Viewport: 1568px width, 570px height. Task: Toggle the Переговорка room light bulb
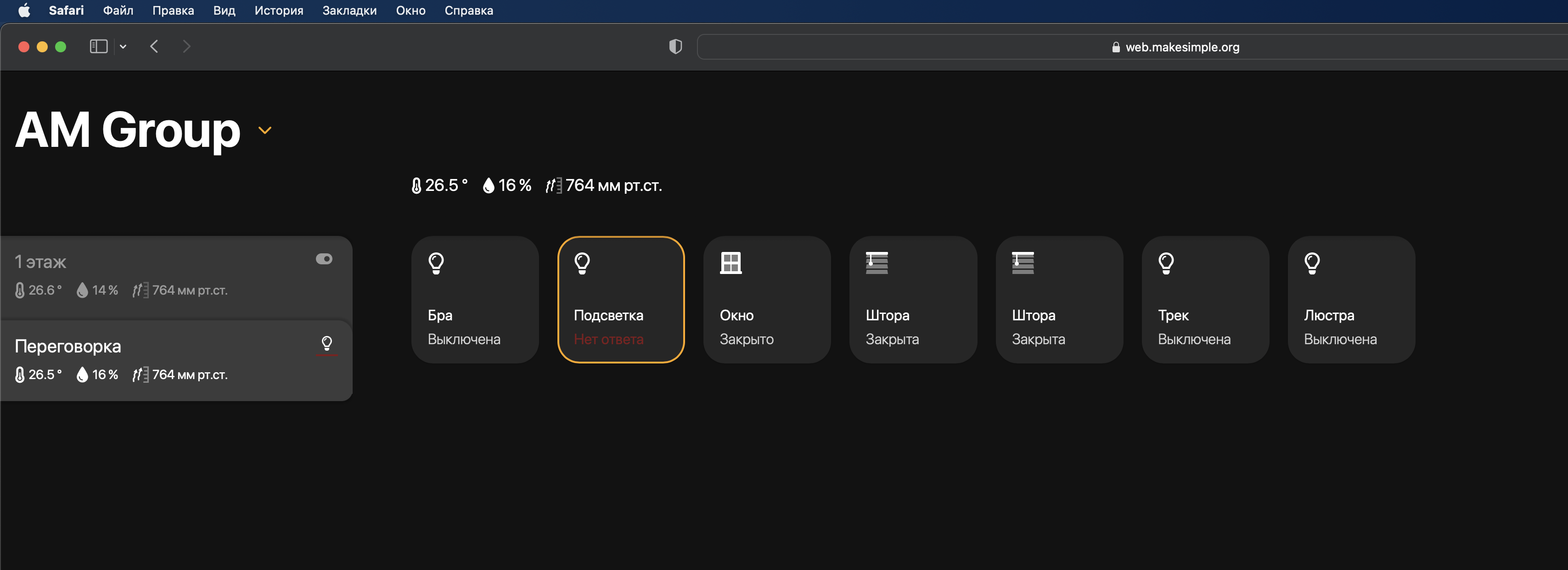coord(327,344)
